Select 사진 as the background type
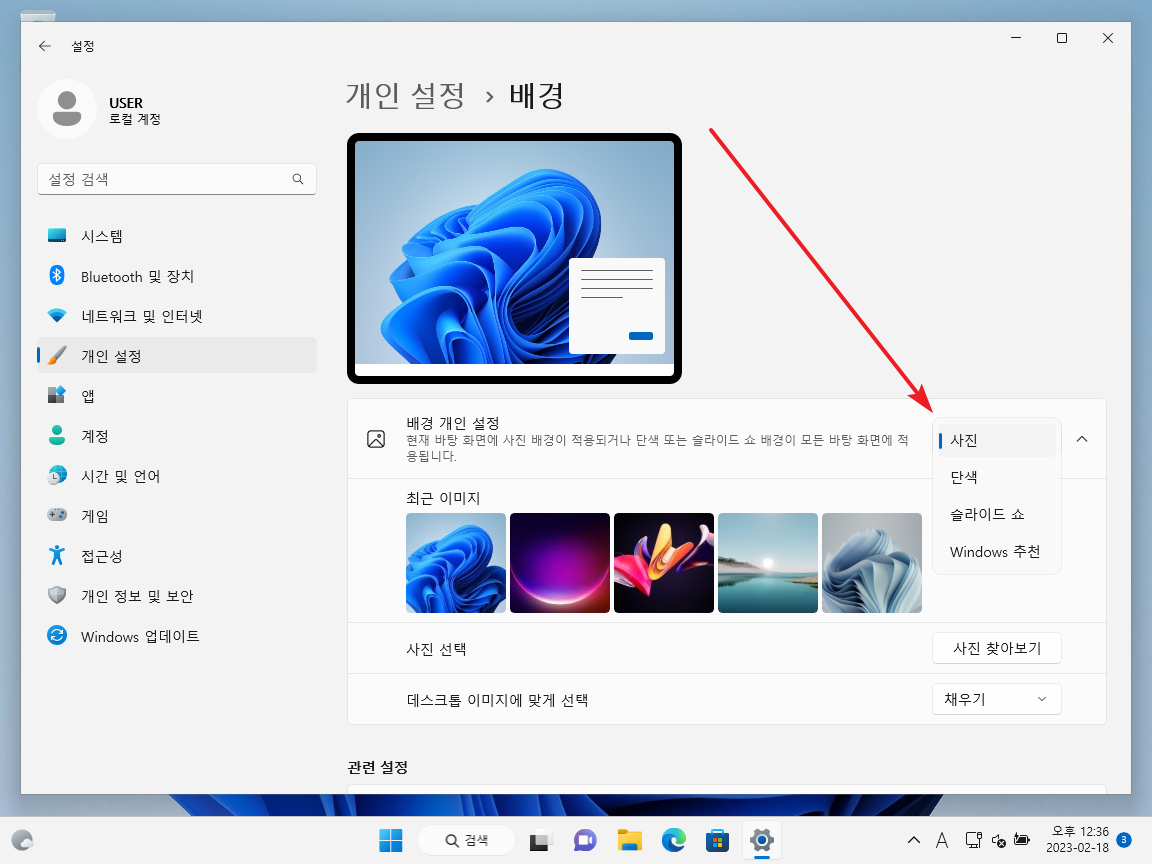Viewport: 1152px width, 864px height. [963, 440]
